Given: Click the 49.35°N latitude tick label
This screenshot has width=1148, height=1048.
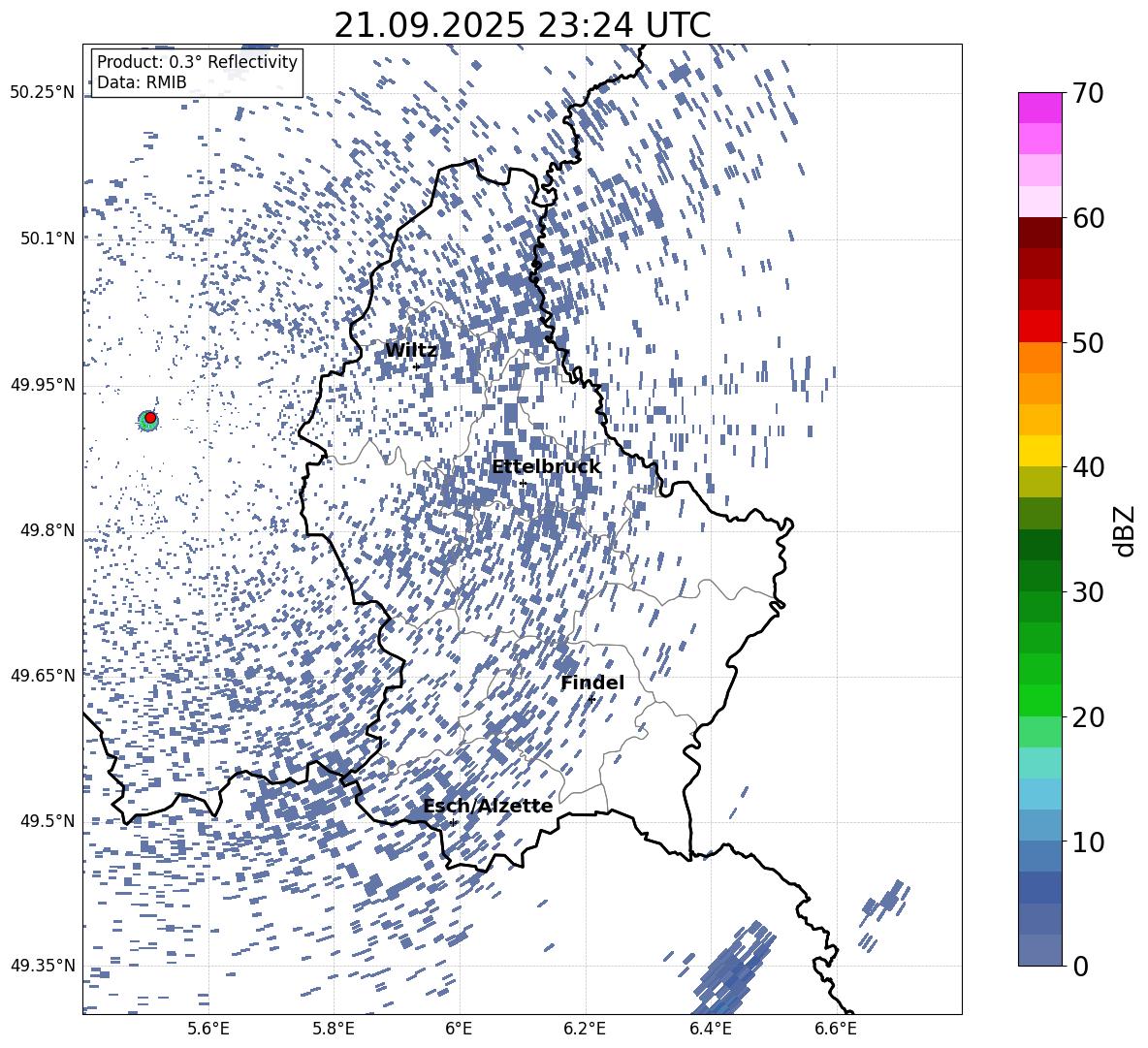Looking at the screenshot, I should pos(43,966).
